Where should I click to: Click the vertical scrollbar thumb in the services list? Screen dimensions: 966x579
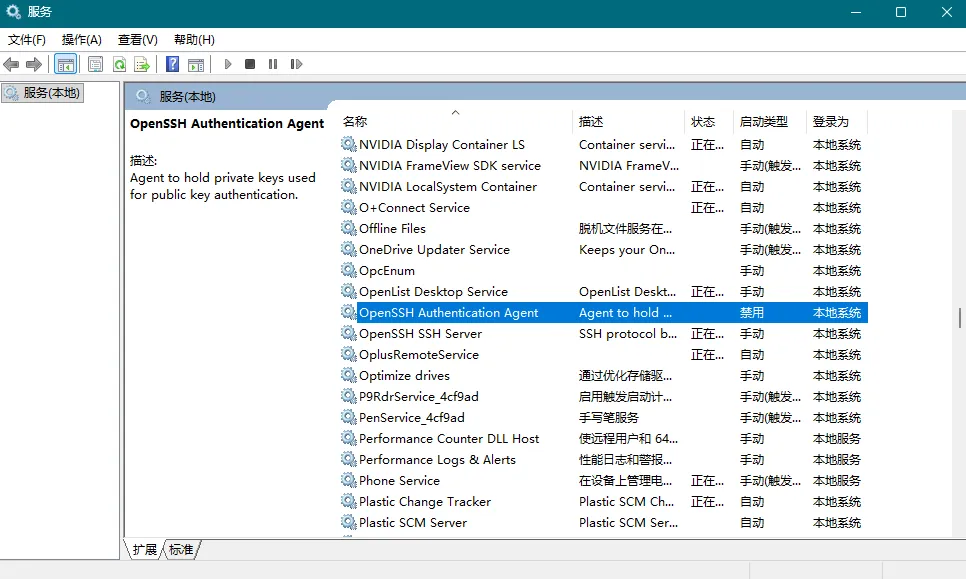click(959, 318)
